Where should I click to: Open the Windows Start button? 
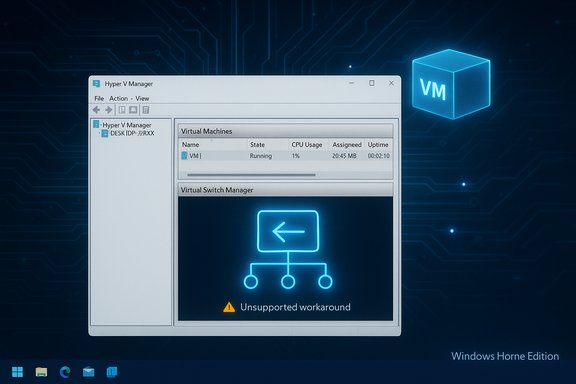tap(17, 372)
